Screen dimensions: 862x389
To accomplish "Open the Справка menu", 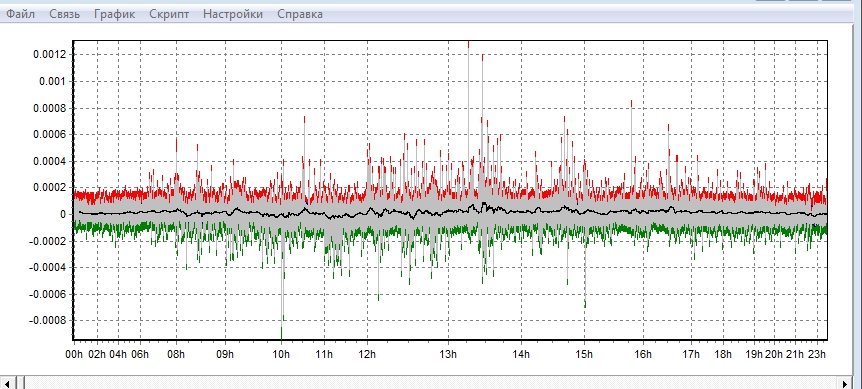I will [300, 14].
